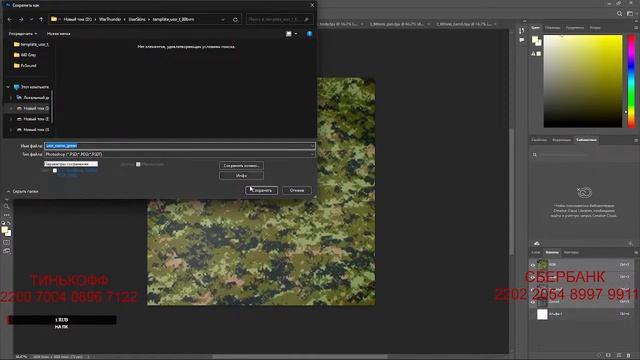640x360 pixels.
Task: Toggle Quick Mask mode icon in toolbar
Action: [x=6, y=242]
